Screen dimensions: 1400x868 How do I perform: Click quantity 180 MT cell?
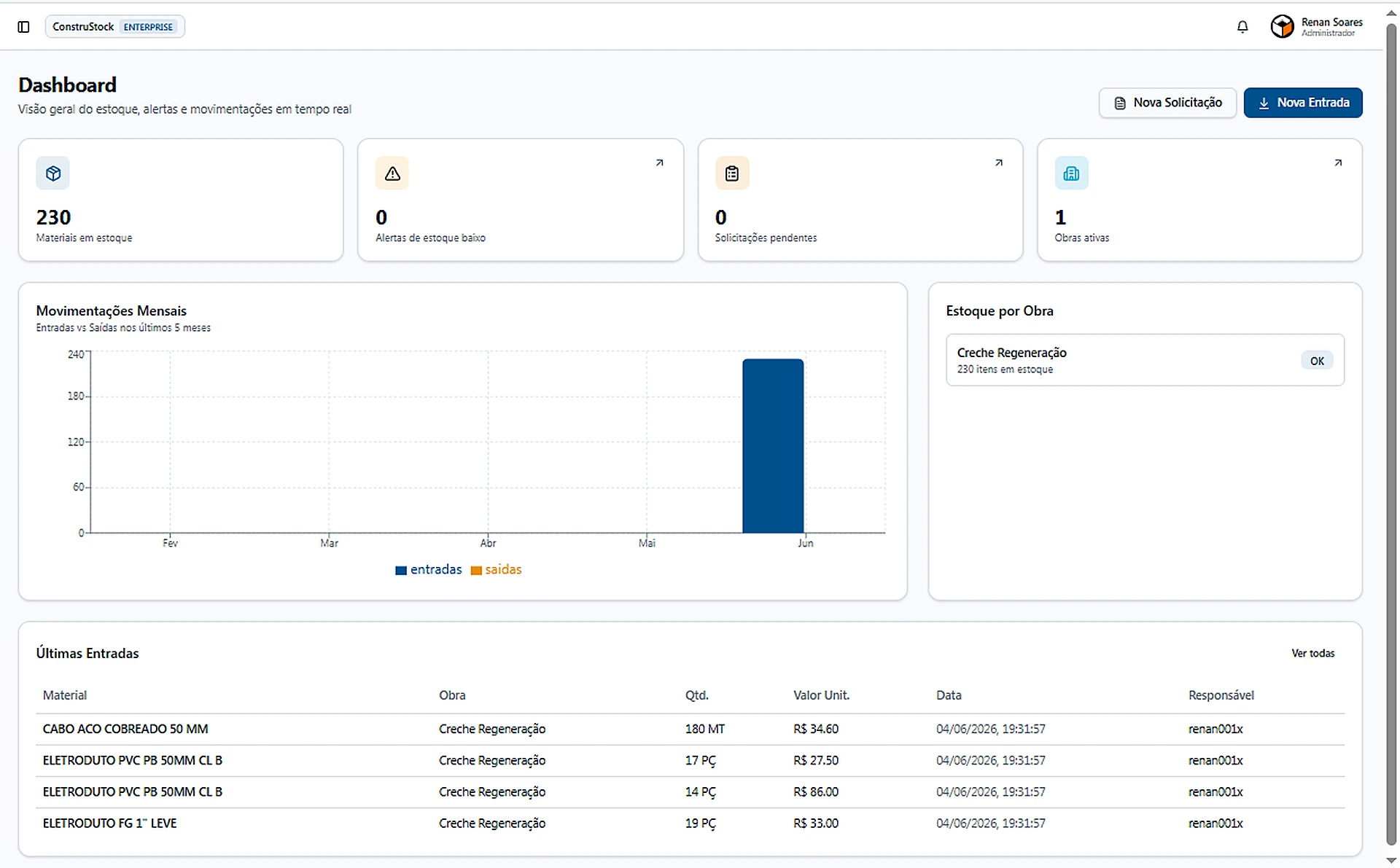pos(705,730)
